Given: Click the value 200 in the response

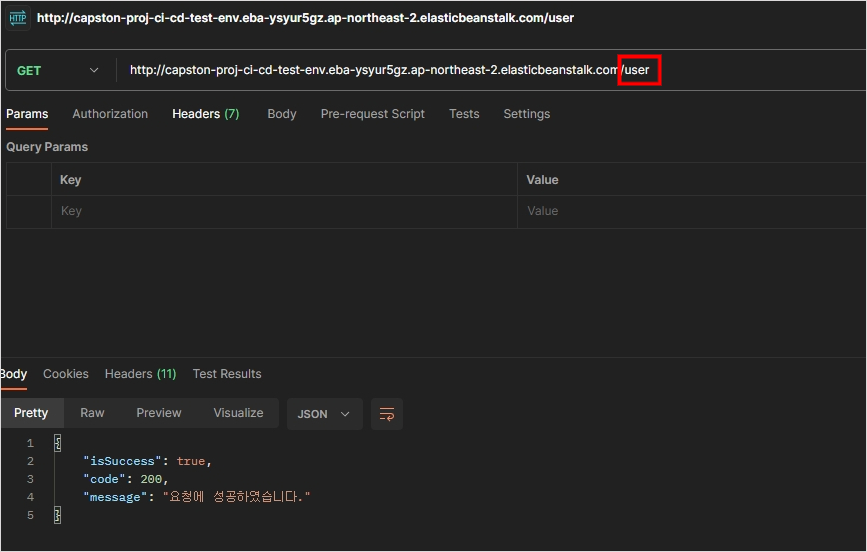Looking at the screenshot, I should 151,479.
